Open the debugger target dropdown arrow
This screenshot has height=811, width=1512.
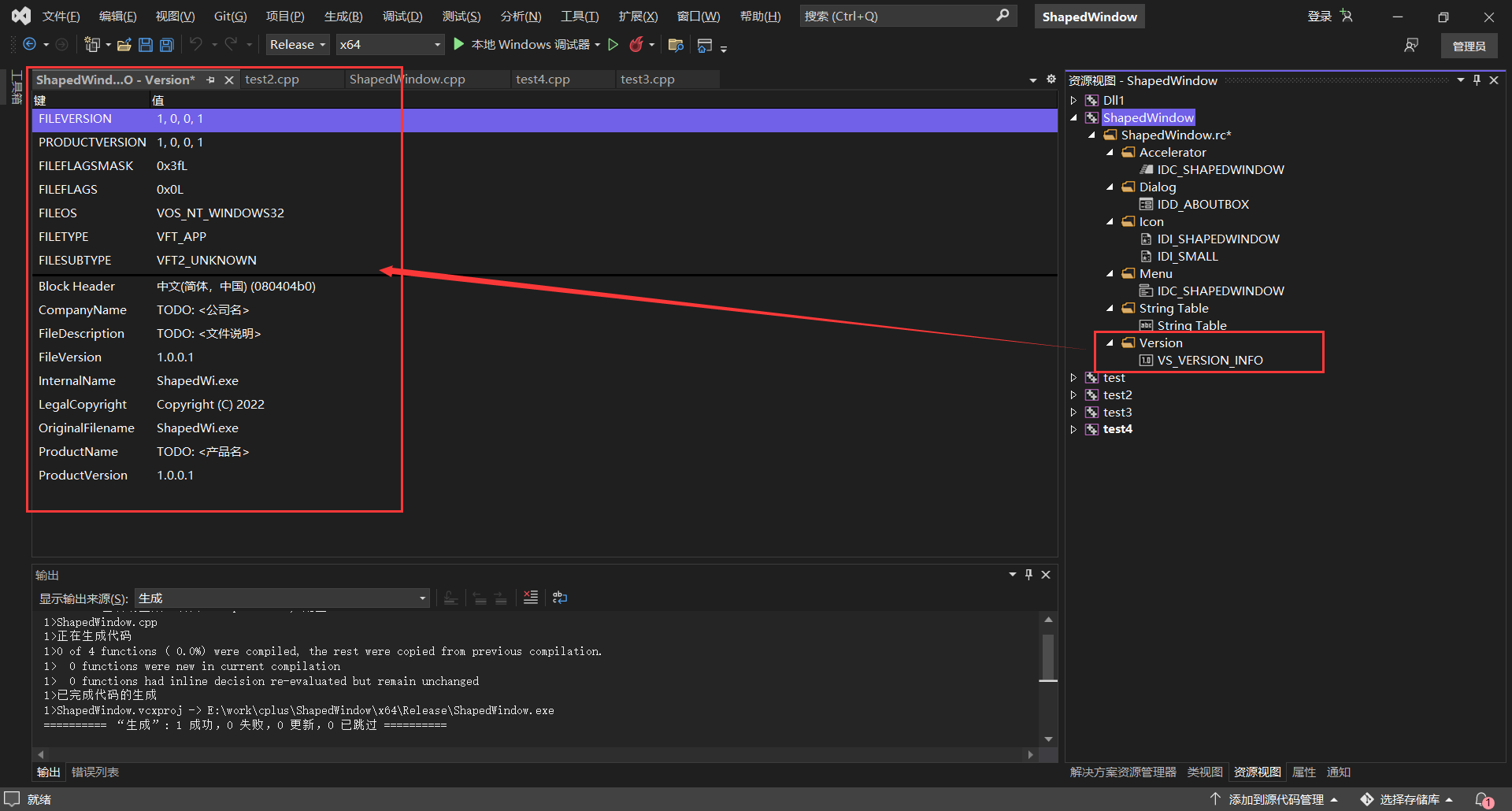click(598, 45)
